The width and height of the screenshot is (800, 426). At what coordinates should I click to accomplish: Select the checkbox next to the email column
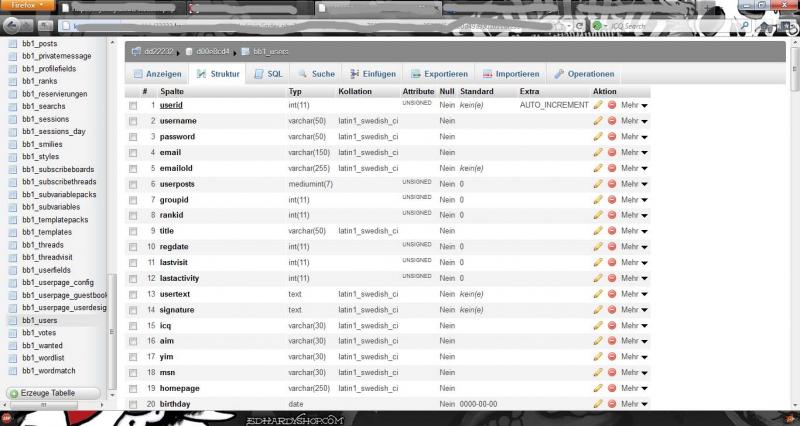(133, 152)
